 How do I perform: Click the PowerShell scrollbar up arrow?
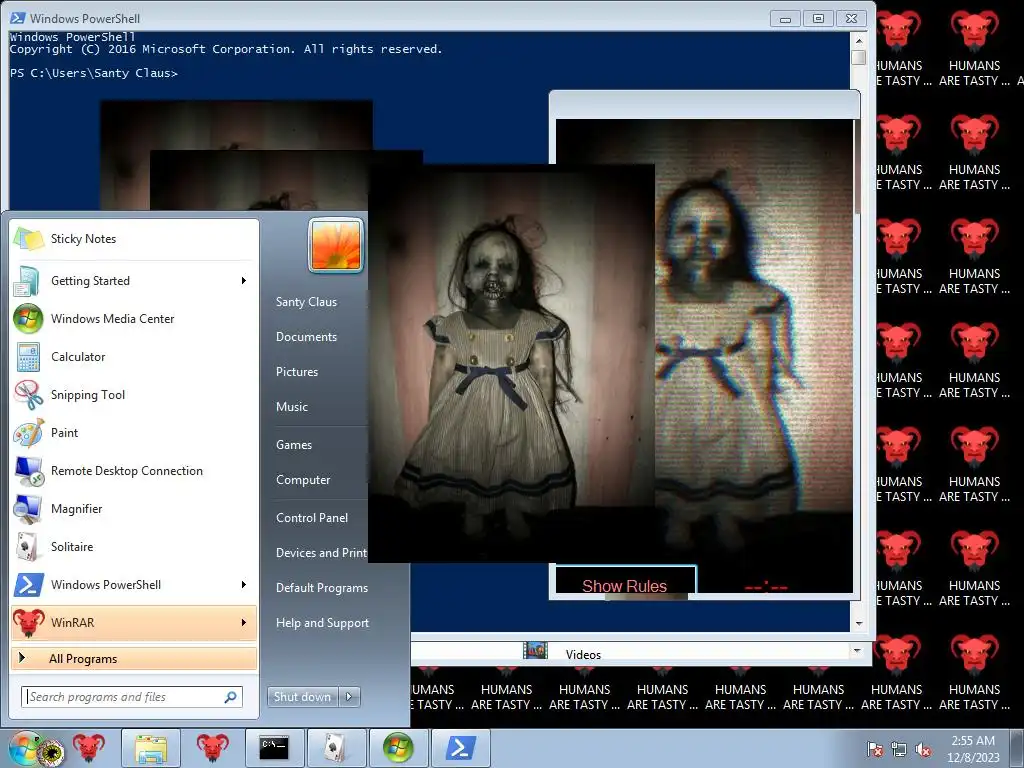pyautogui.click(x=859, y=40)
